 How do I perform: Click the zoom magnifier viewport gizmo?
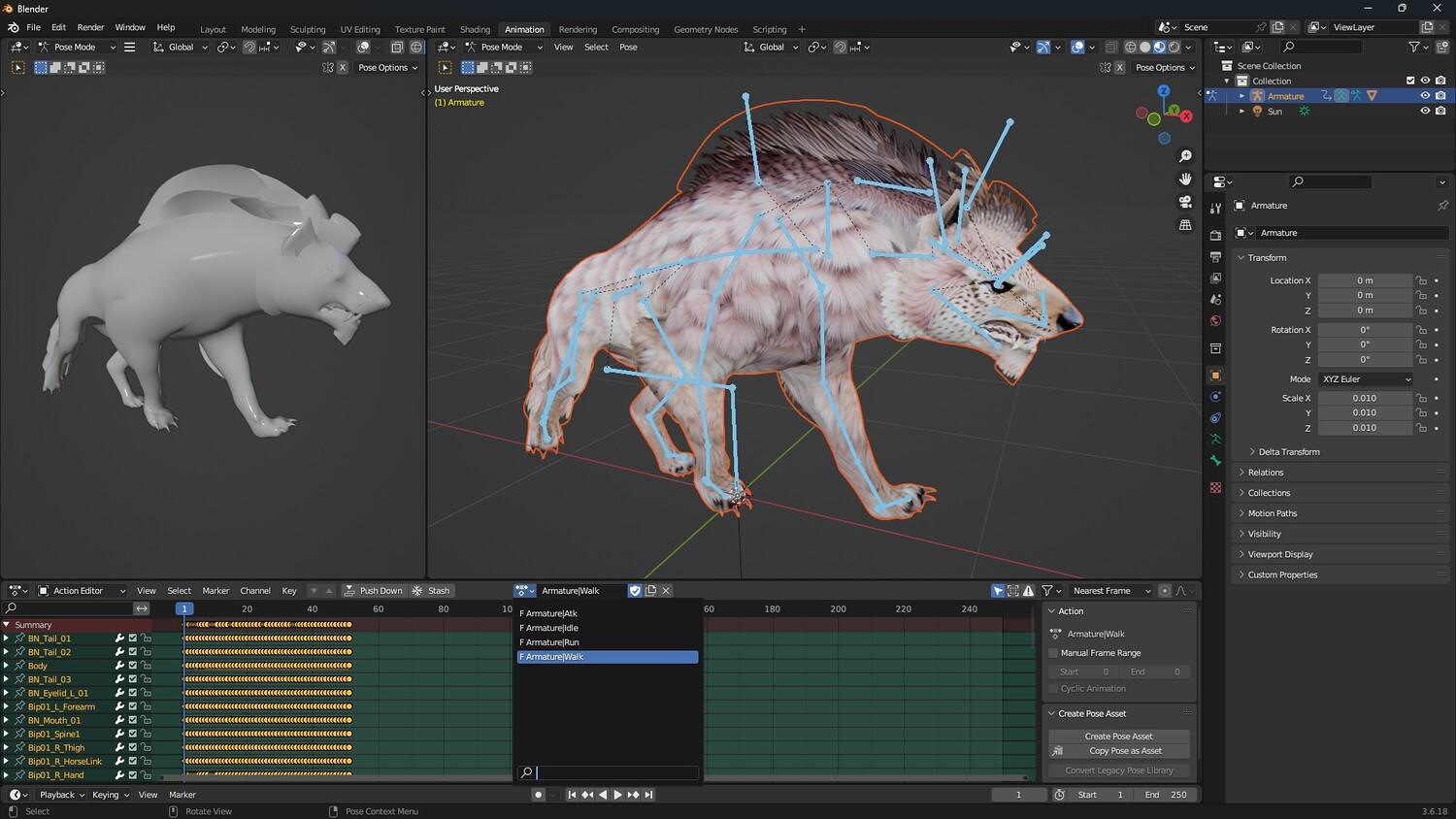pyautogui.click(x=1185, y=156)
